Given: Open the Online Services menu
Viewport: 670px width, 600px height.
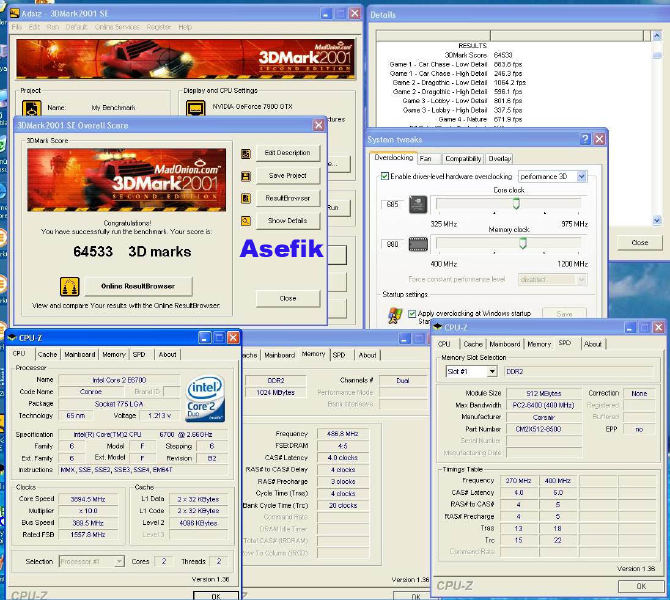Looking at the screenshot, I should pyautogui.click(x=117, y=27).
